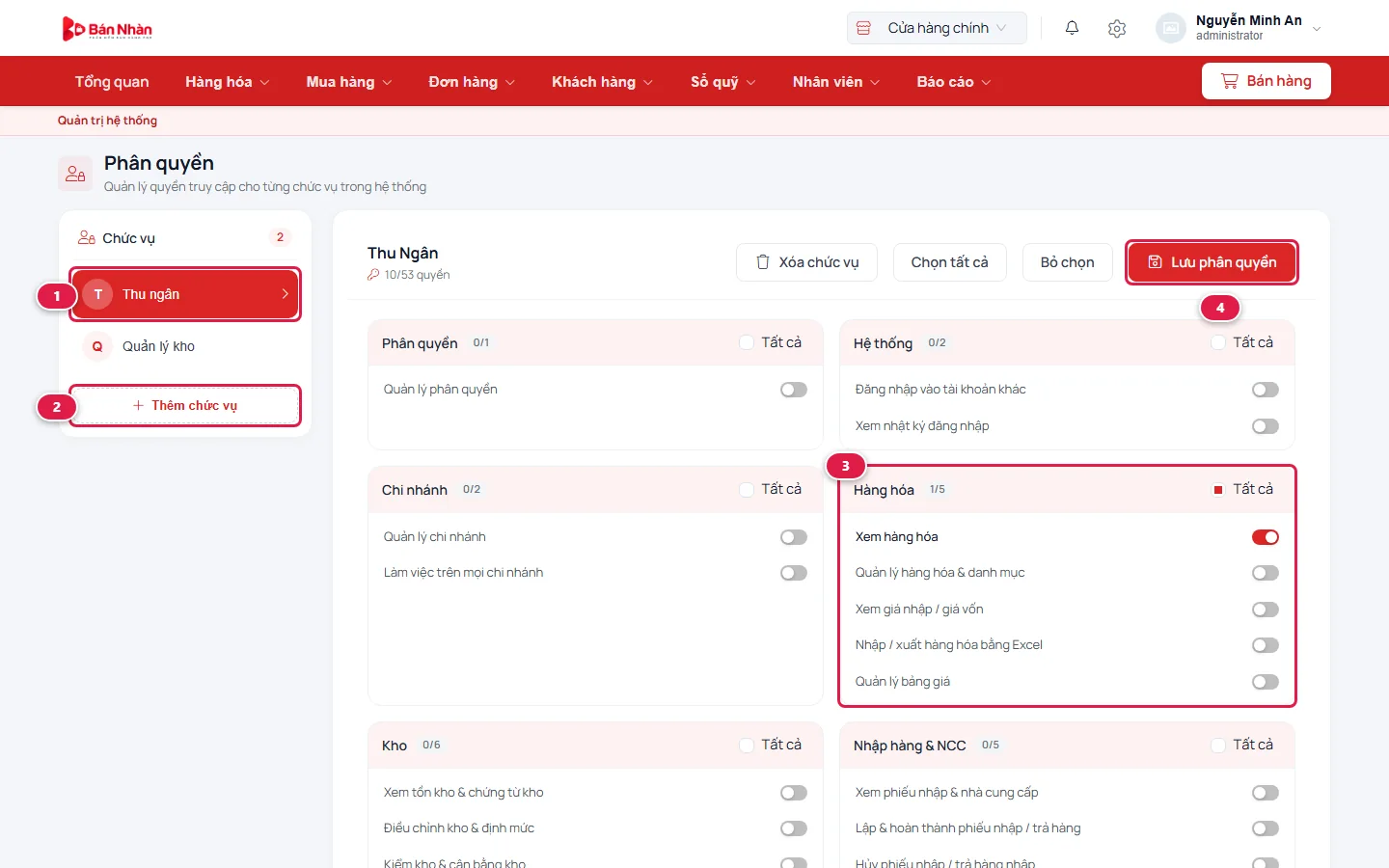The width and height of the screenshot is (1389, 868).
Task: Expand the Đơn hàng dropdown
Action: coord(472,82)
